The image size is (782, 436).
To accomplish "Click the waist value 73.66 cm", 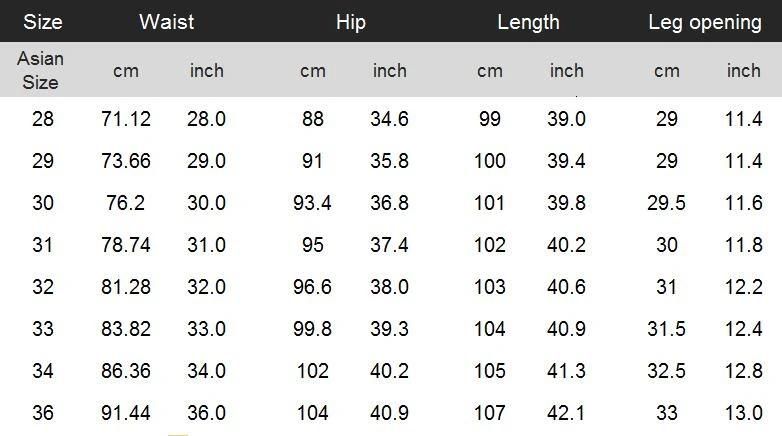I will point(126,161).
